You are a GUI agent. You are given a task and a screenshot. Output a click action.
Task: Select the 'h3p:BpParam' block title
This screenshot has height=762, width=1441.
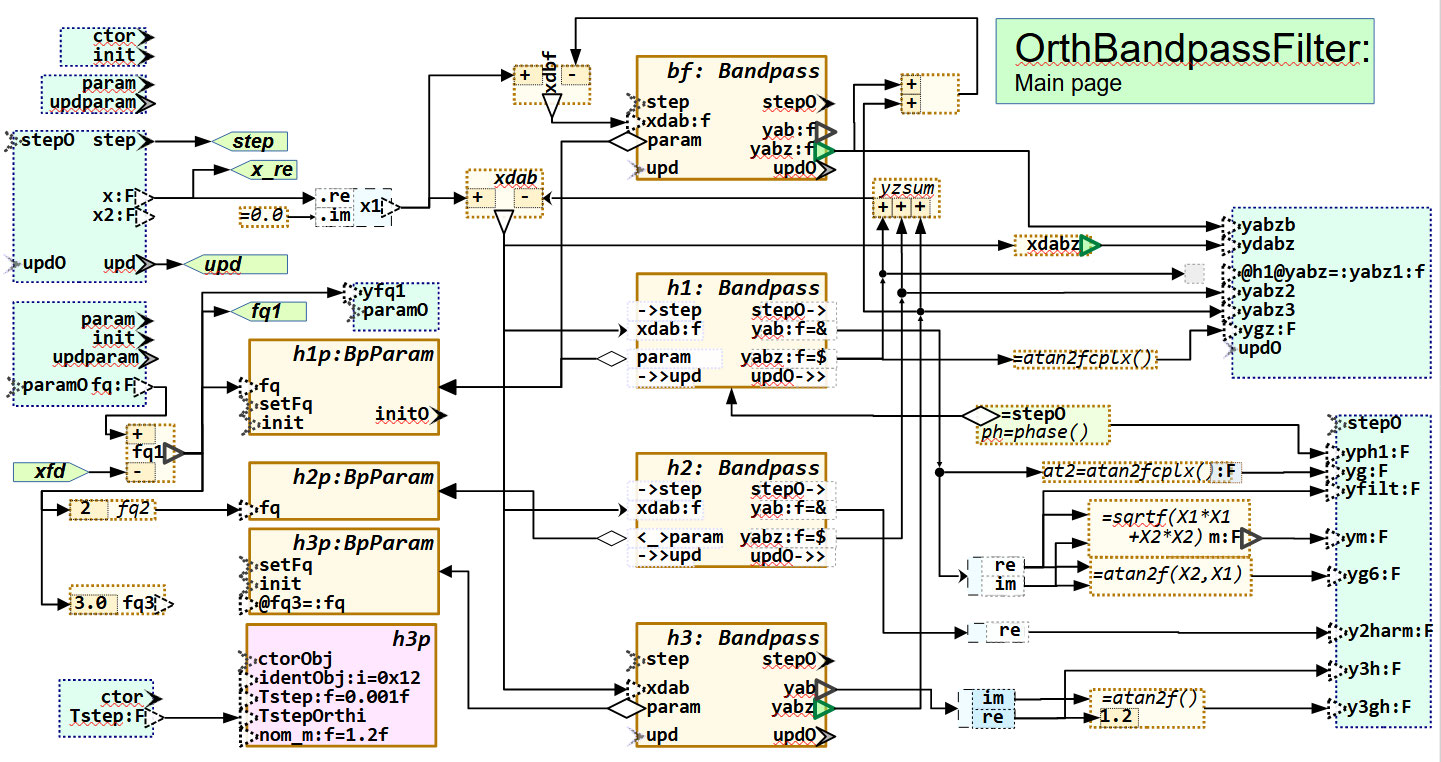(x=364, y=543)
